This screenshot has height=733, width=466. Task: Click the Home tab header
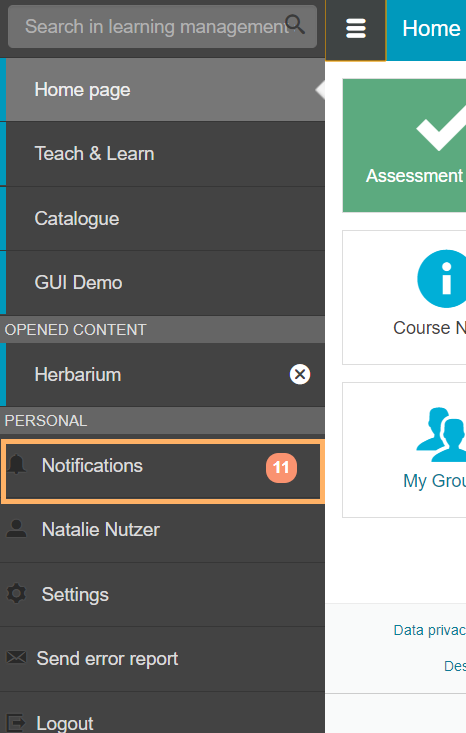(431, 29)
